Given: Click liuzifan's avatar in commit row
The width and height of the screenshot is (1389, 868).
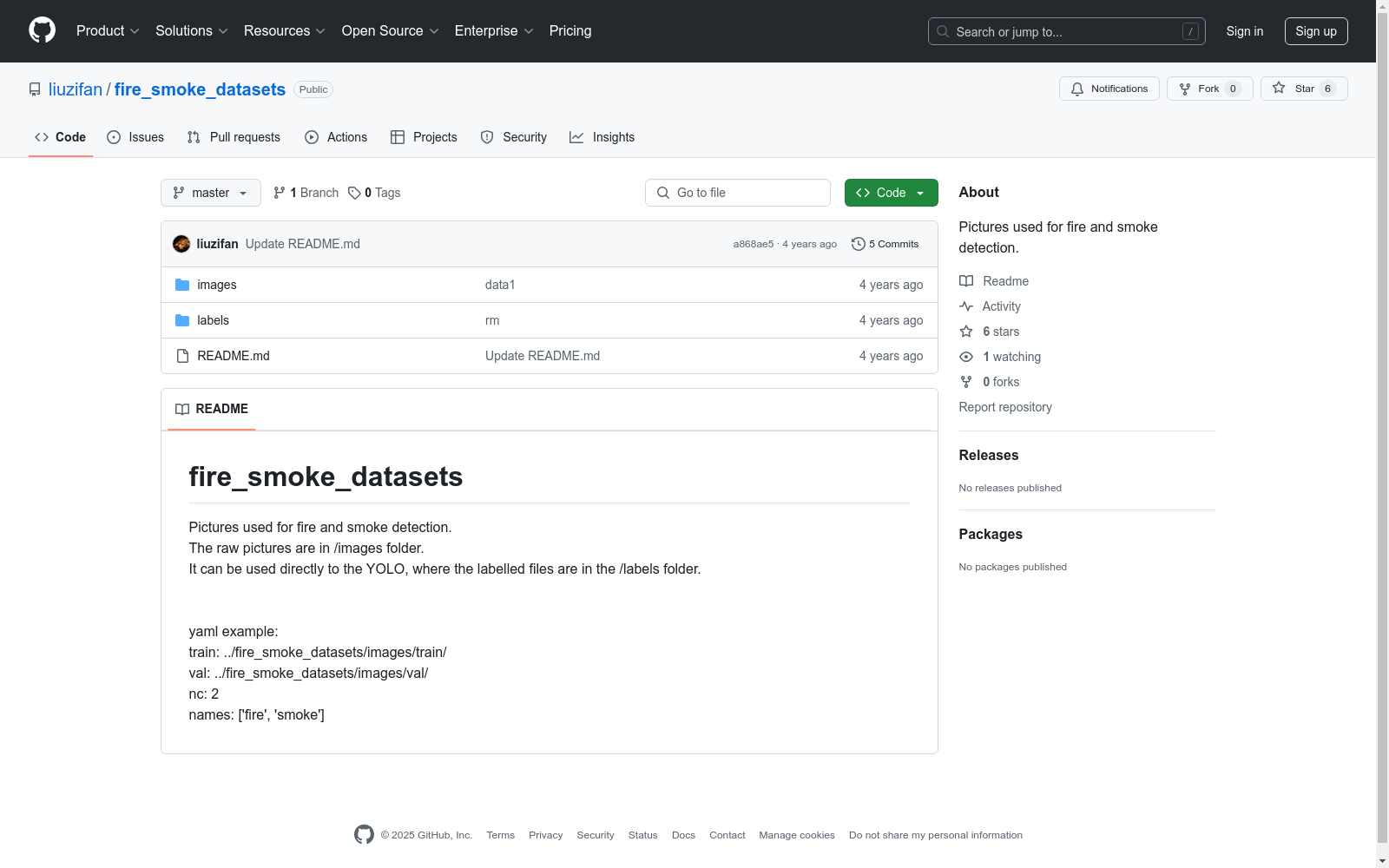Looking at the screenshot, I should click(181, 244).
